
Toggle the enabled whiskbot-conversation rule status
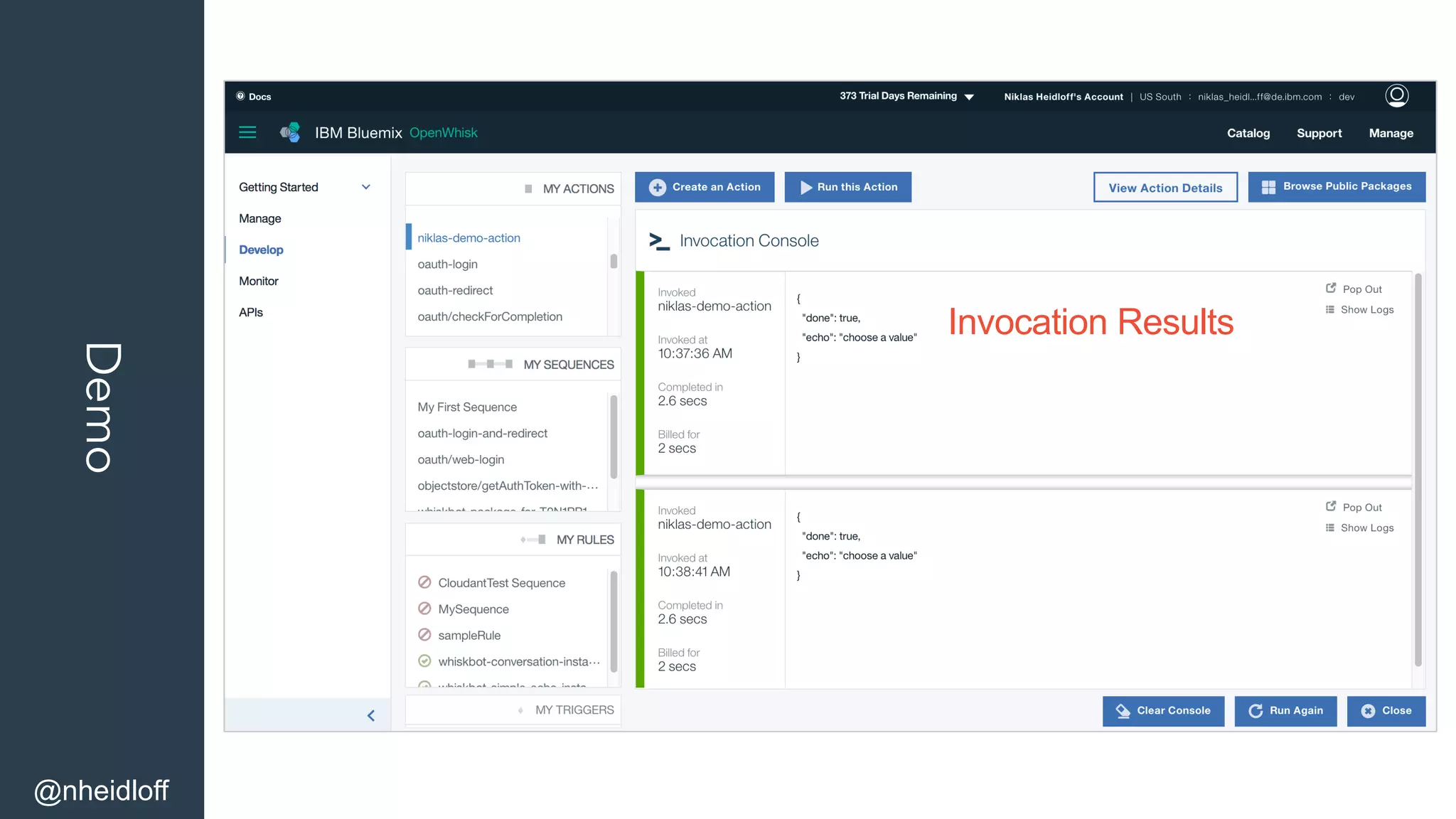424,661
